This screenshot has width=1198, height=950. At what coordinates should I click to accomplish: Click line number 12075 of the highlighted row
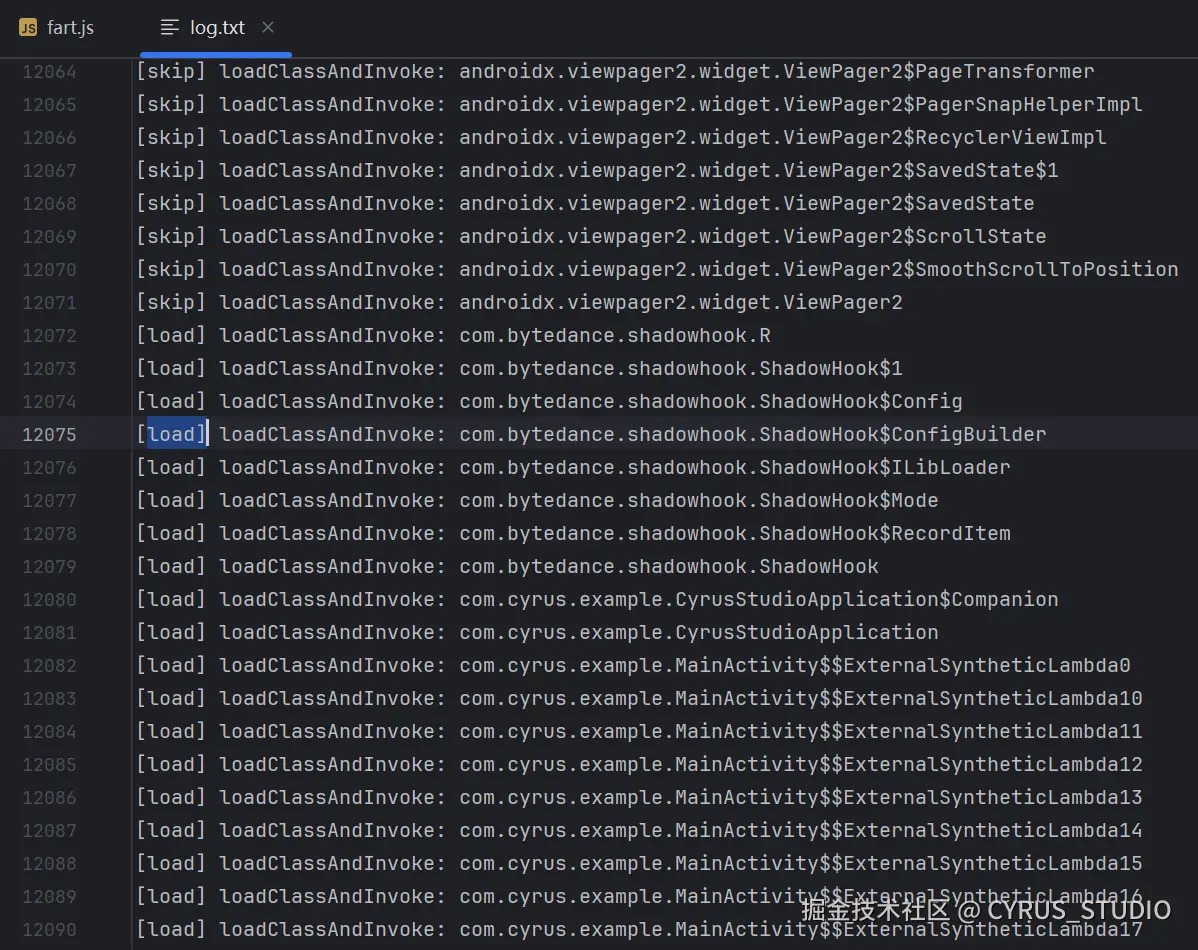(50, 433)
